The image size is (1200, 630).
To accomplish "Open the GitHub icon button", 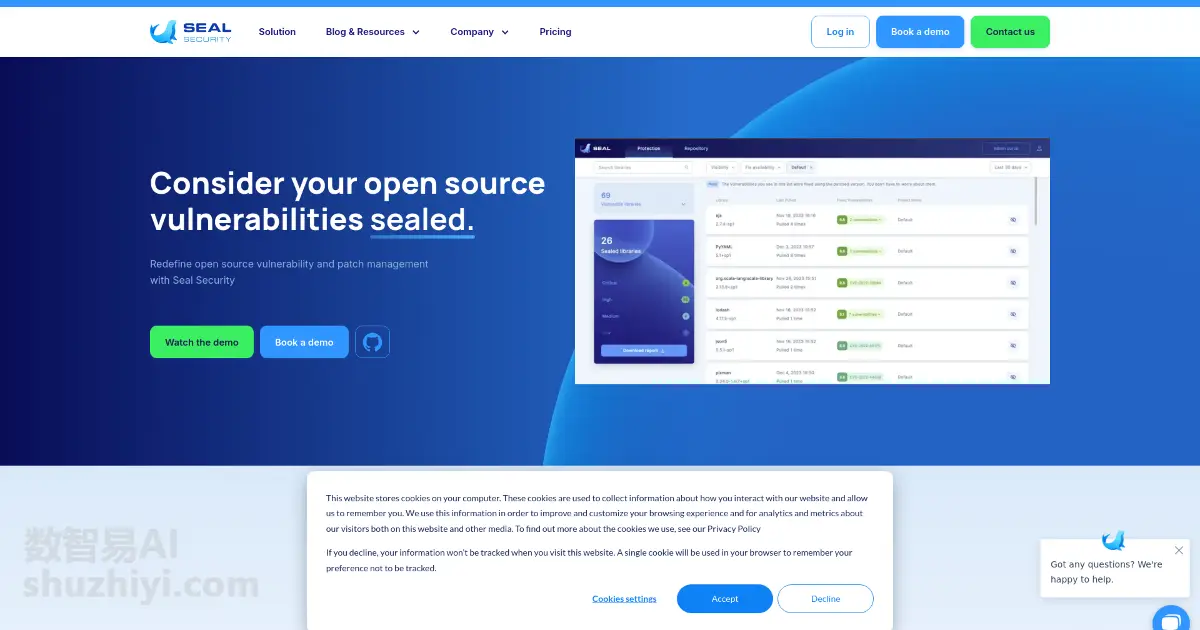I will (x=372, y=342).
